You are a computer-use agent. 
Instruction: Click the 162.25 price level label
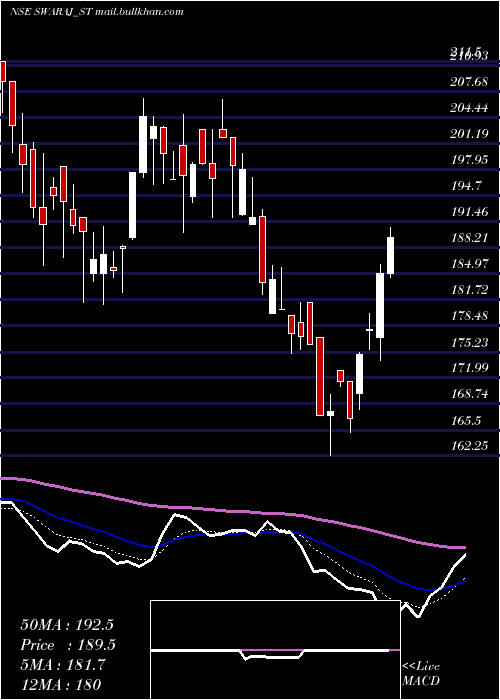469,446
